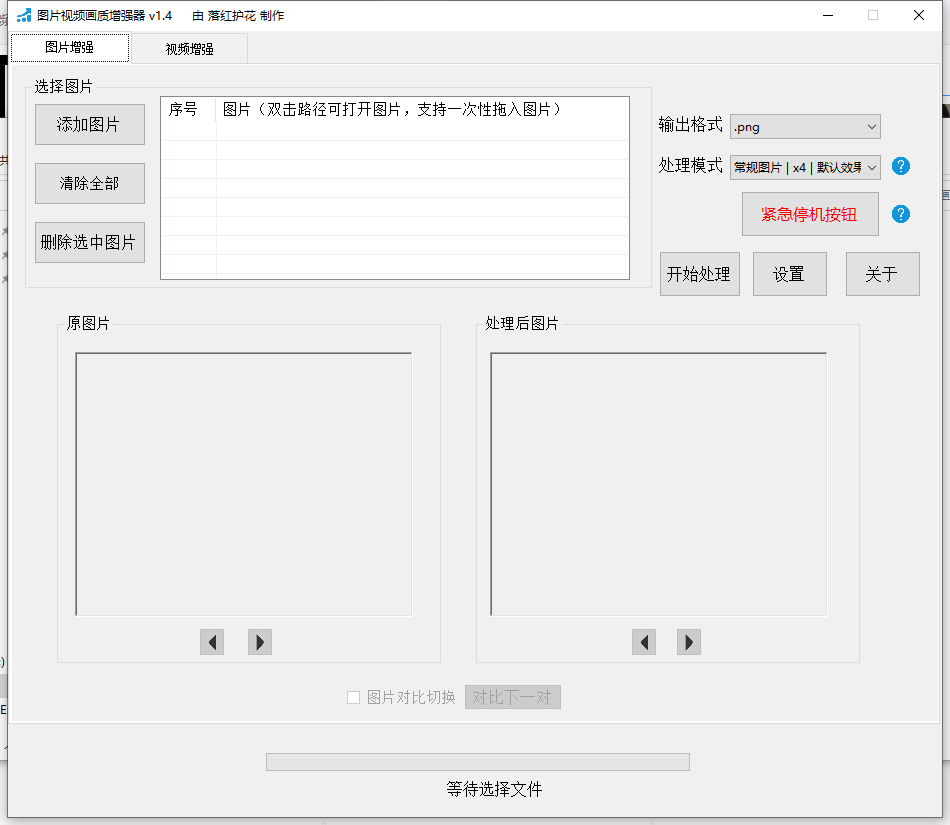Image resolution: width=950 pixels, height=825 pixels.
Task: Open the 关于 about button
Action: pyautogui.click(x=883, y=274)
